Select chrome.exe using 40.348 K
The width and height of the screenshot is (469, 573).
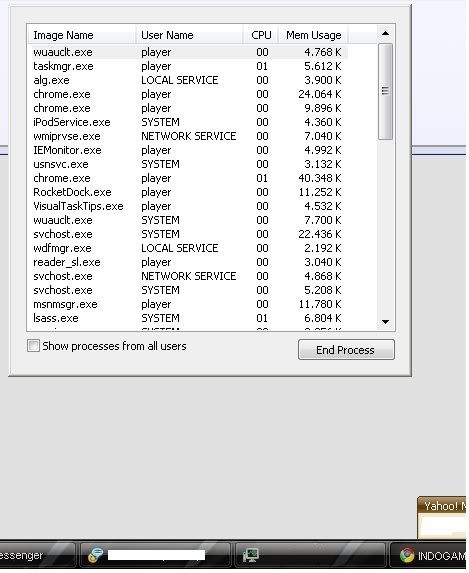tap(188, 178)
